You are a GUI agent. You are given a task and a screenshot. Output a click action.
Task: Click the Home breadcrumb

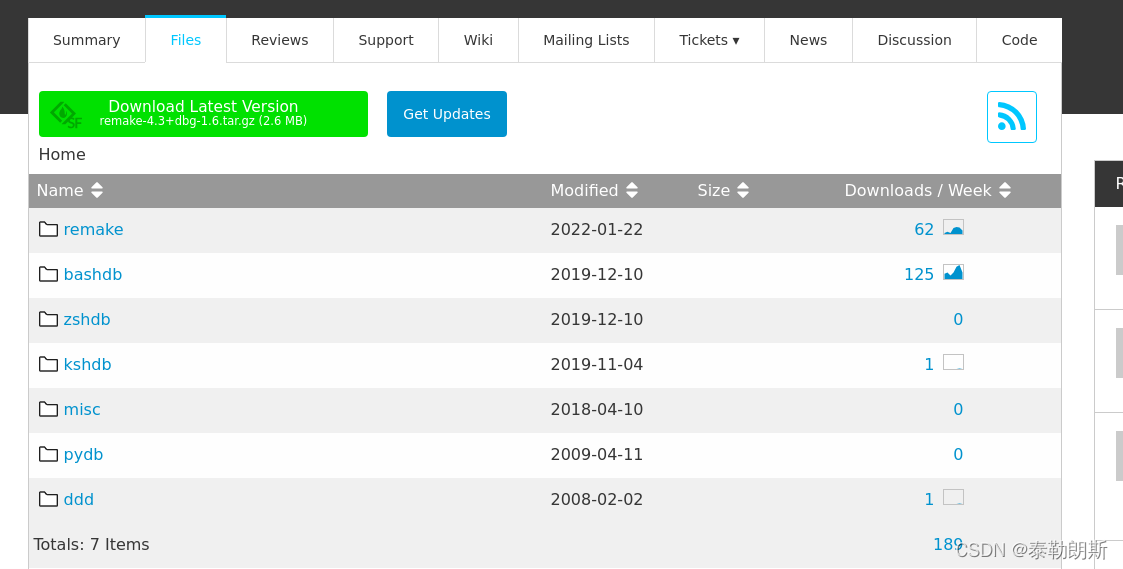[62, 155]
